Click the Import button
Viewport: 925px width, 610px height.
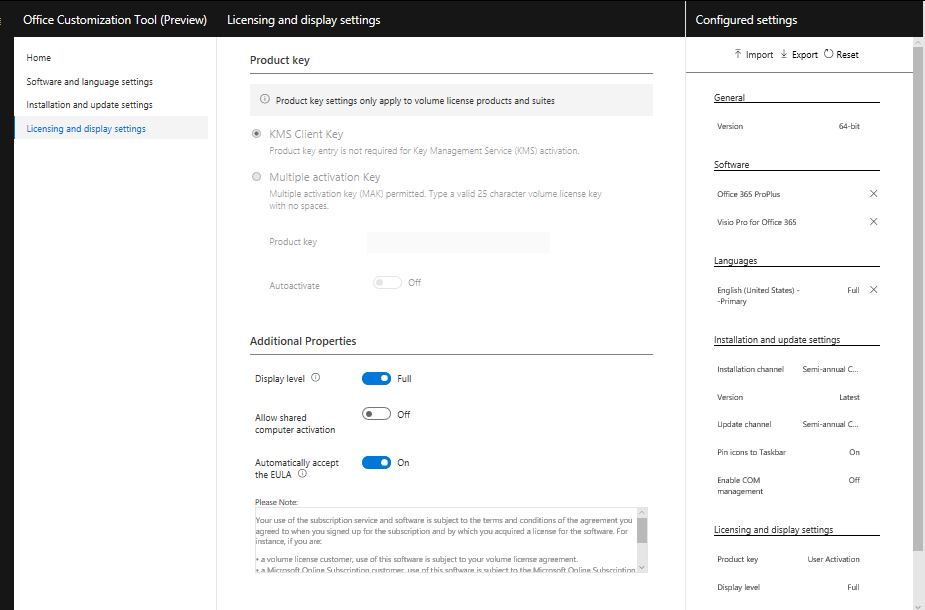click(753, 54)
